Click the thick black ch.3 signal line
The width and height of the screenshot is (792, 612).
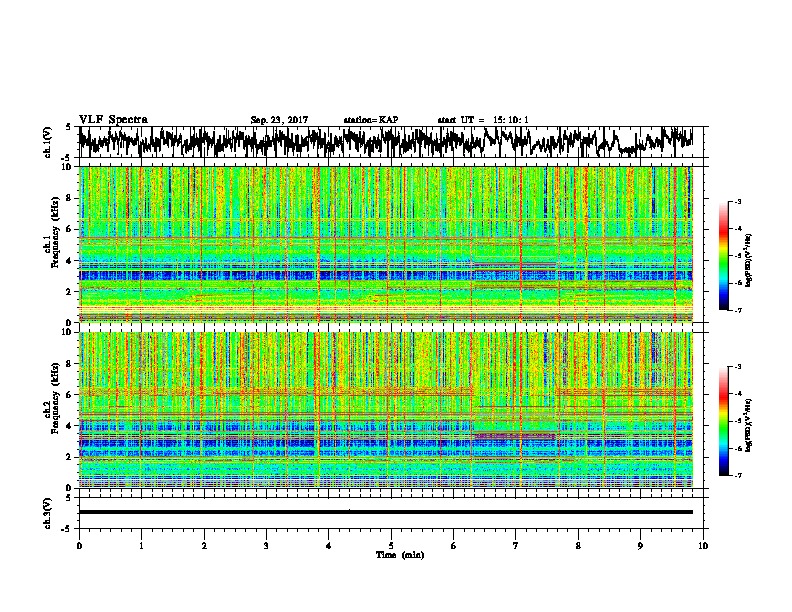click(x=386, y=512)
